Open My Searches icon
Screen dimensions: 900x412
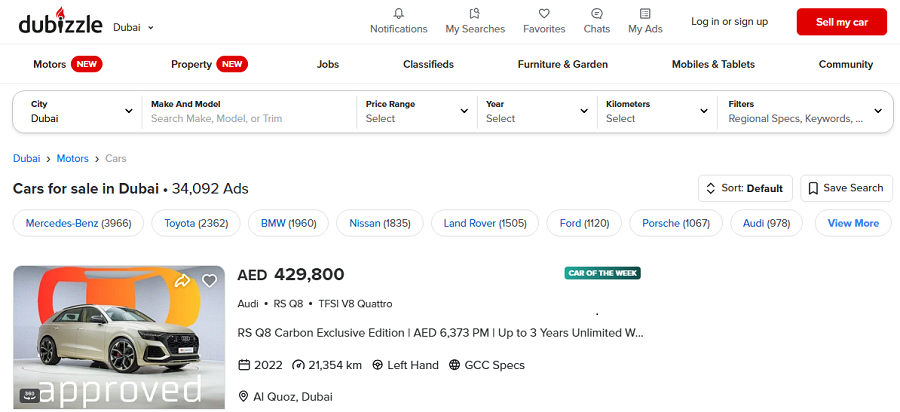[475, 14]
